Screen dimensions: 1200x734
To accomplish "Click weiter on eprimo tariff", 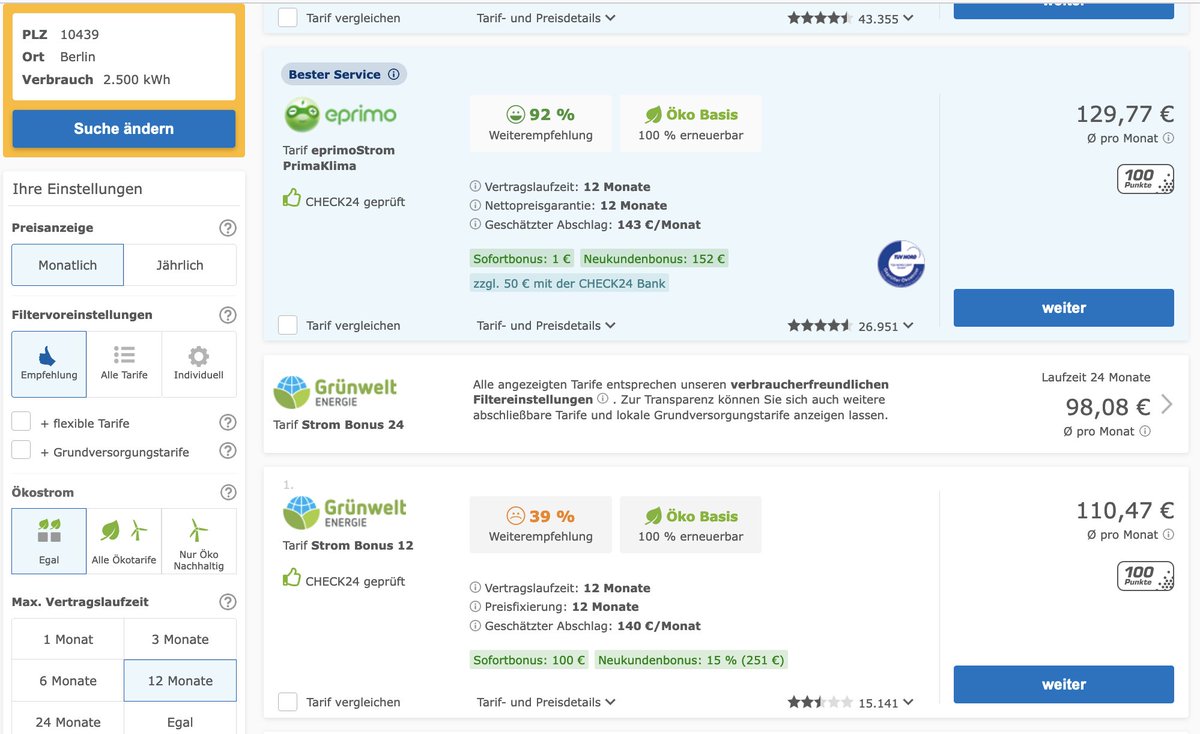I will coord(1064,308).
